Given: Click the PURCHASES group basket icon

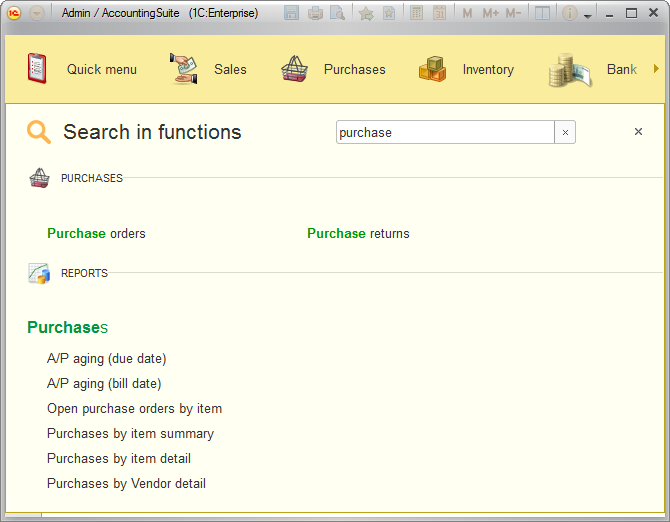Looking at the screenshot, I should tap(39, 178).
